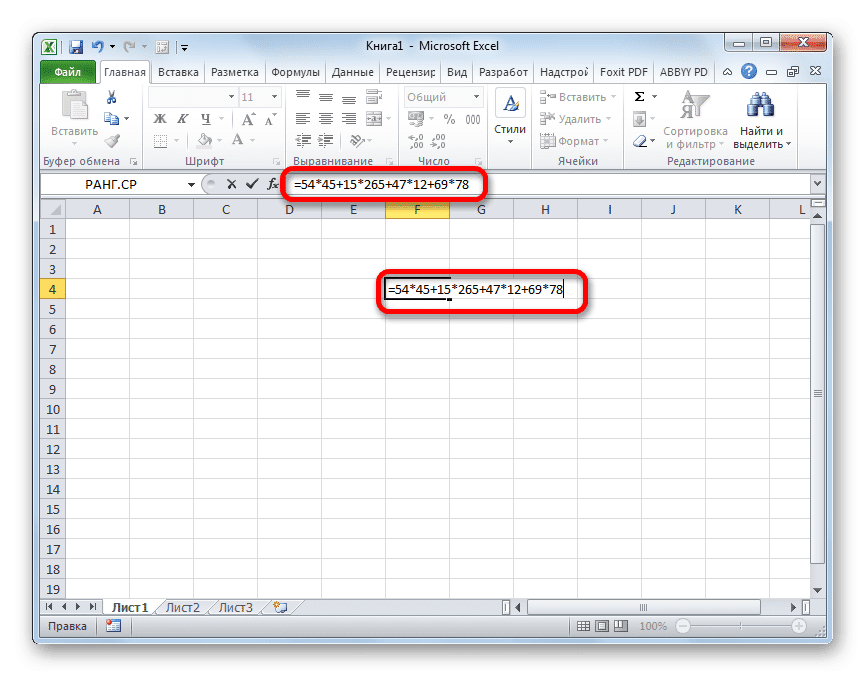Align text to the right
The image size is (866, 677).
pyautogui.click(x=349, y=118)
